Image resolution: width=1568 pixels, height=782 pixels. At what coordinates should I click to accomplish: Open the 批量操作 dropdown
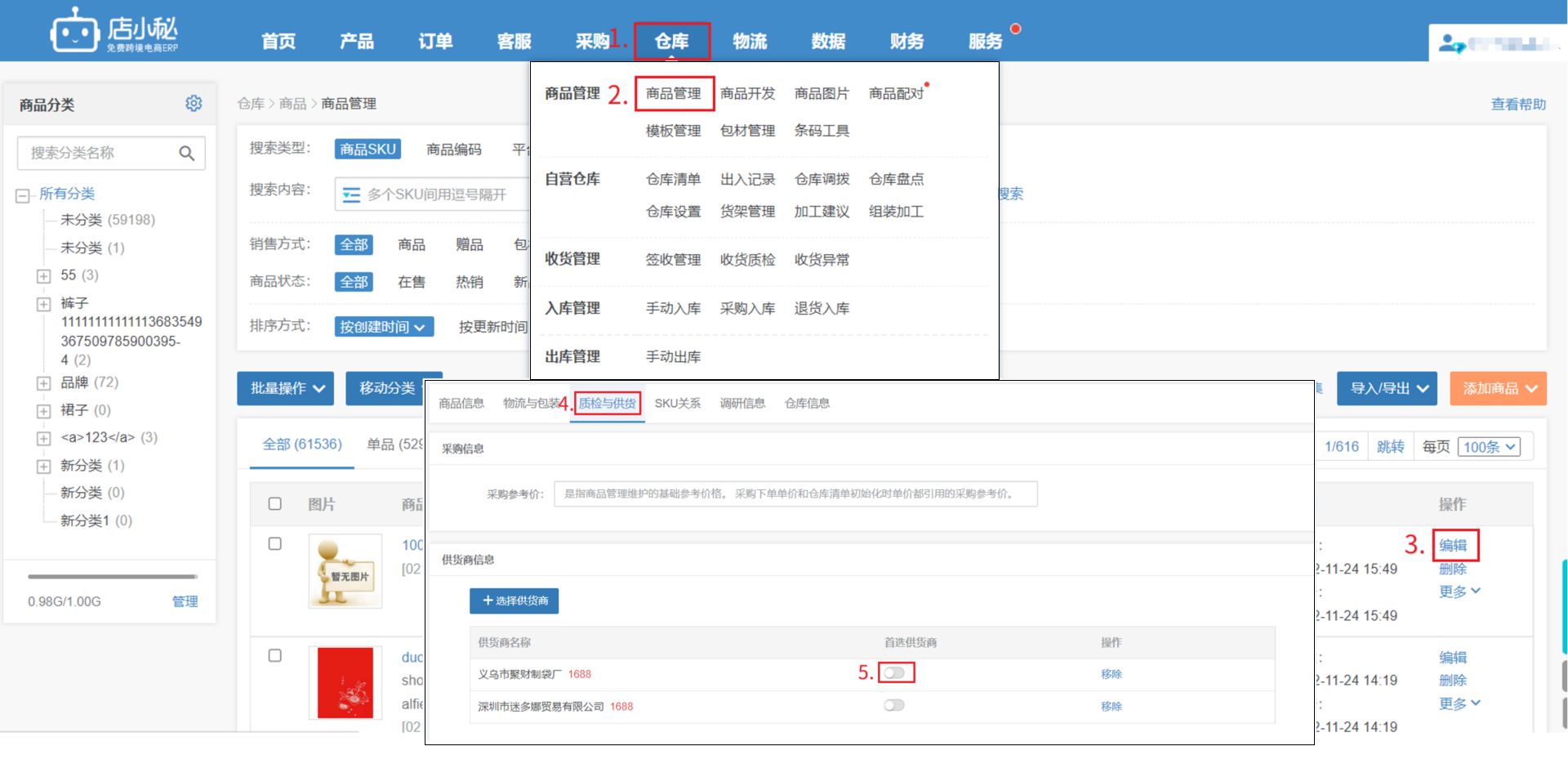(x=287, y=388)
